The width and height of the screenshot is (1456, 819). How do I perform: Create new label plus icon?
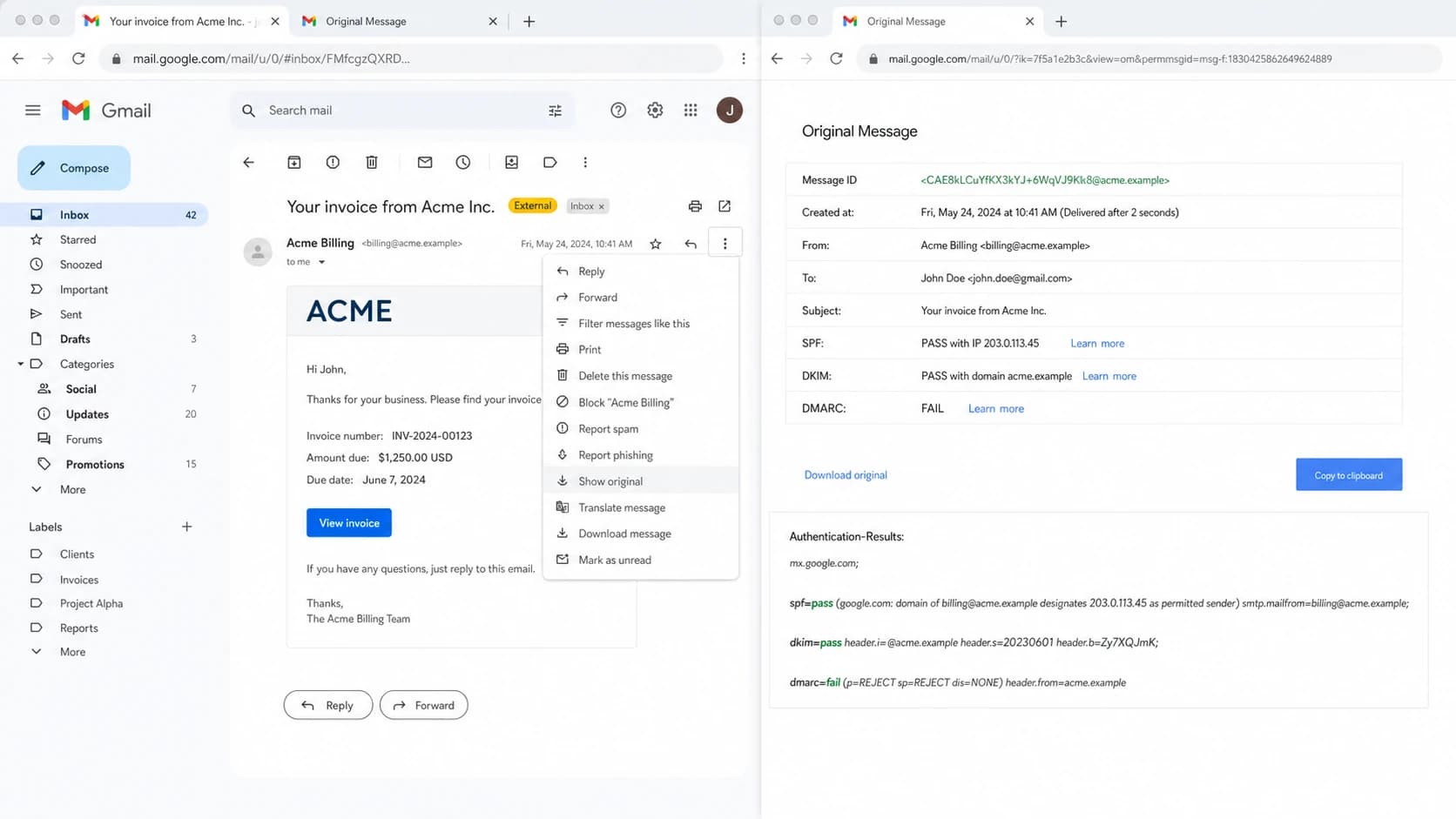(186, 527)
